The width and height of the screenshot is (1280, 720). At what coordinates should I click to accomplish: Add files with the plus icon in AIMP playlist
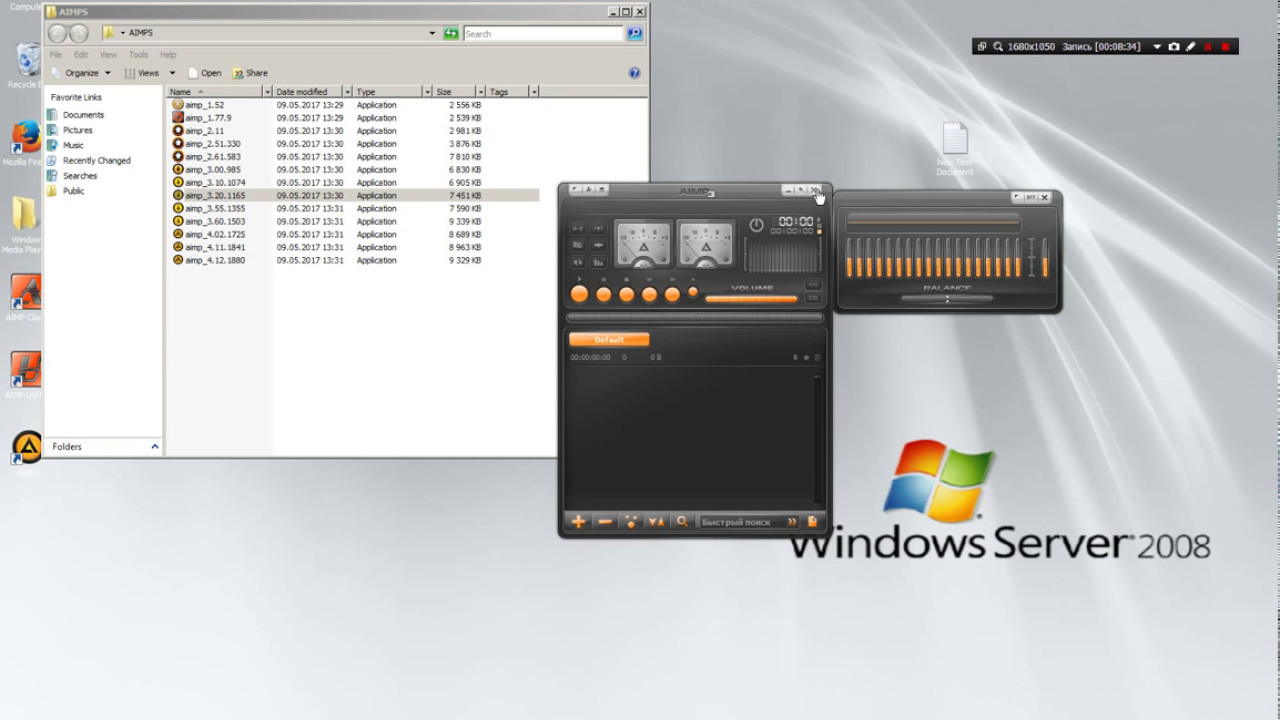[578, 521]
